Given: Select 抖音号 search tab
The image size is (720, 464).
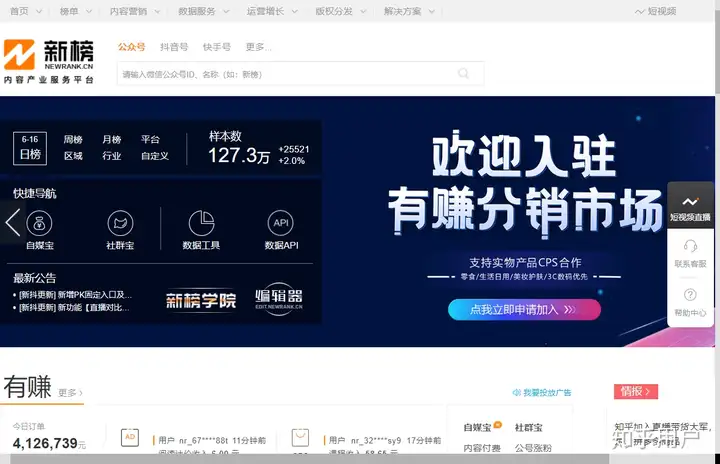Looking at the screenshot, I should pyautogui.click(x=174, y=47).
